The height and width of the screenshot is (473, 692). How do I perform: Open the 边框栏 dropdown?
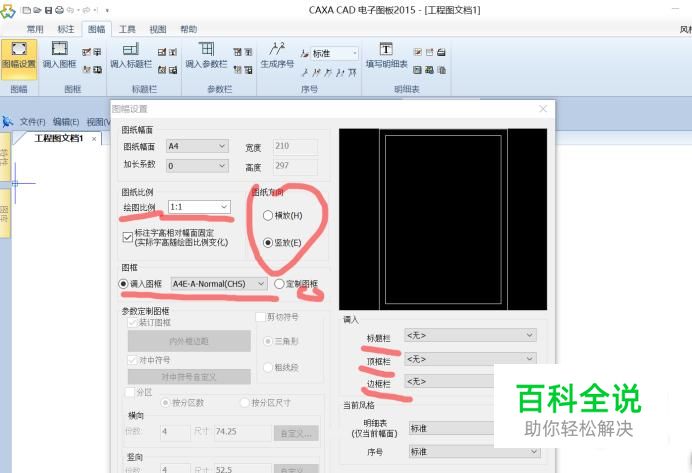coord(449,381)
